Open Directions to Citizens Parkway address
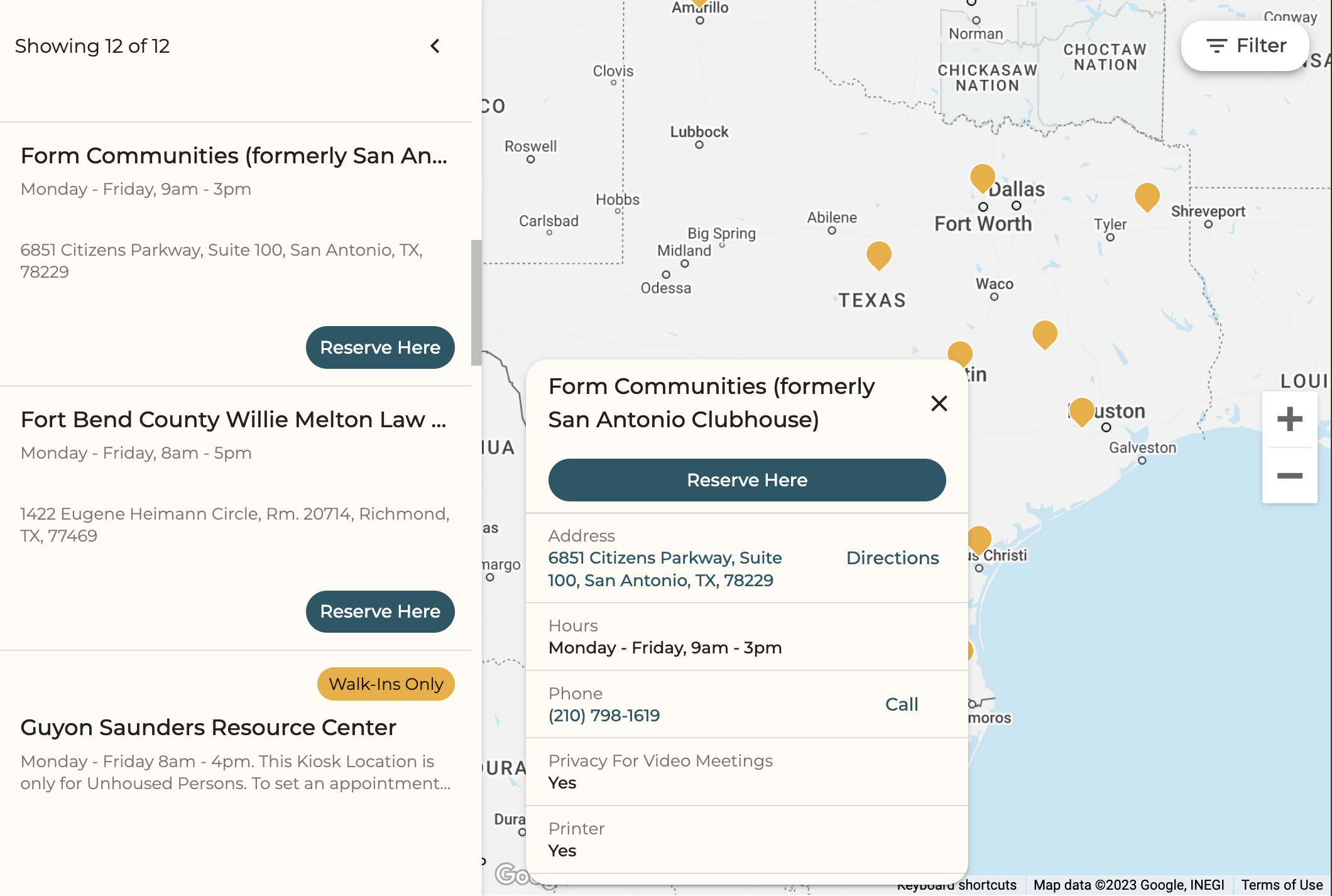The height and width of the screenshot is (896, 1332). pyautogui.click(x=892, y=558)
